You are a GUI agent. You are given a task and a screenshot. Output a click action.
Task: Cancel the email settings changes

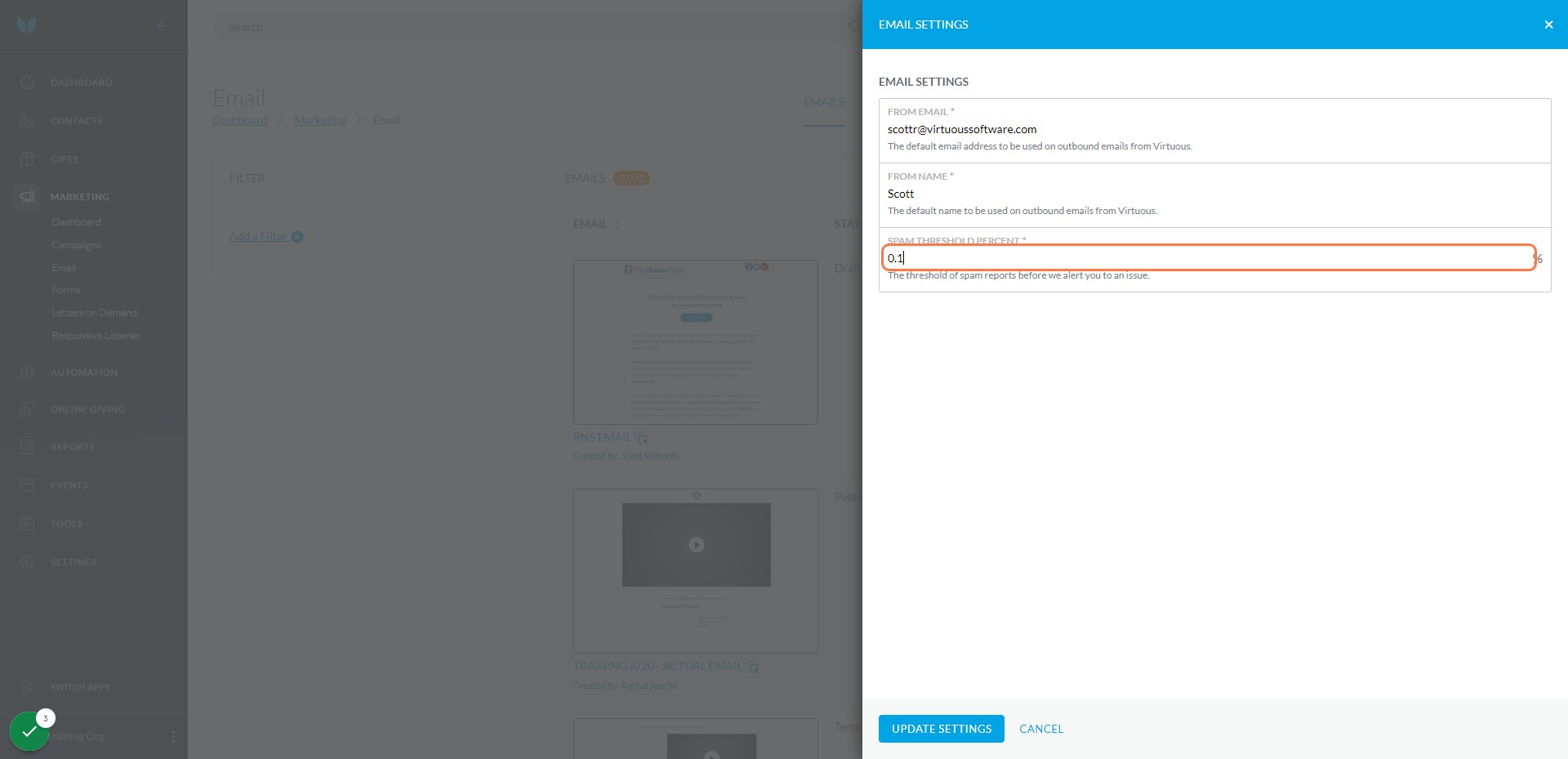(1041, 729)
